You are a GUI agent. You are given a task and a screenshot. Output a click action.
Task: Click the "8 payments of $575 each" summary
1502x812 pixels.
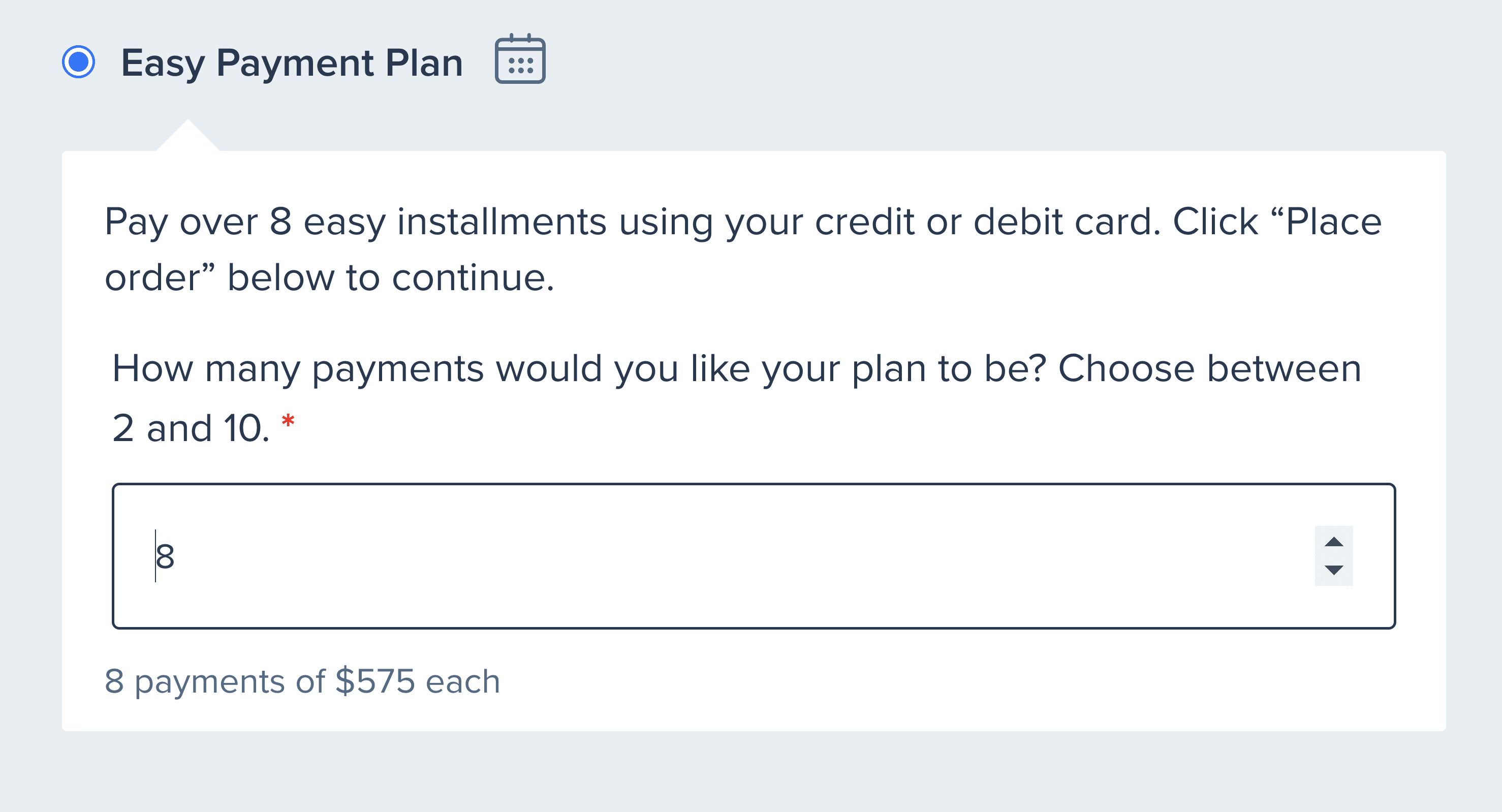(302, 681)
